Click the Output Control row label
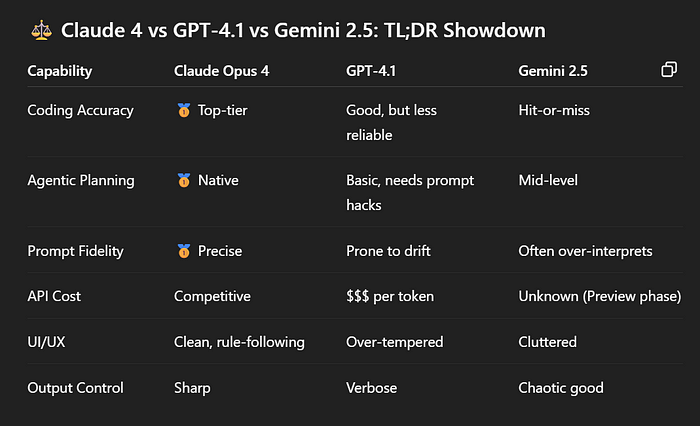This screenshot has width=700, height=426. pyautogui.click(x=75, y=388)
